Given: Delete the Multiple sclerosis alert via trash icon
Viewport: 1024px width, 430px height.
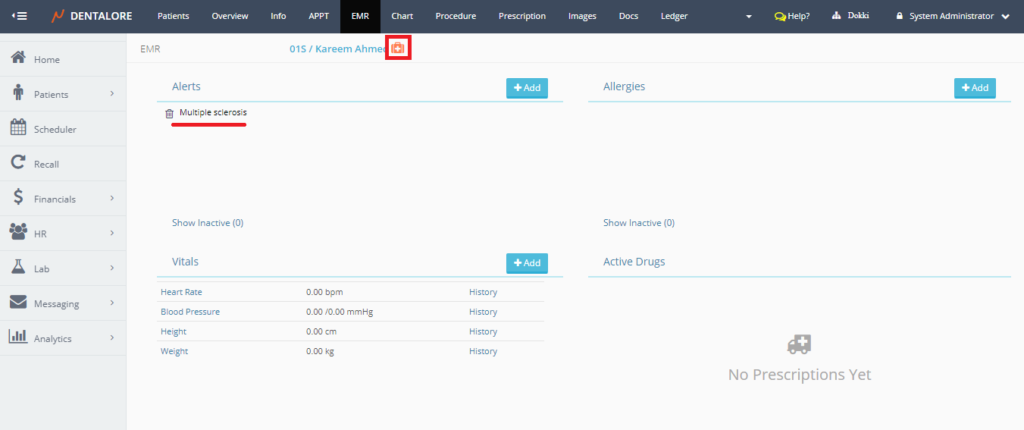Looking at the screenshot, I should pos(169,113).
